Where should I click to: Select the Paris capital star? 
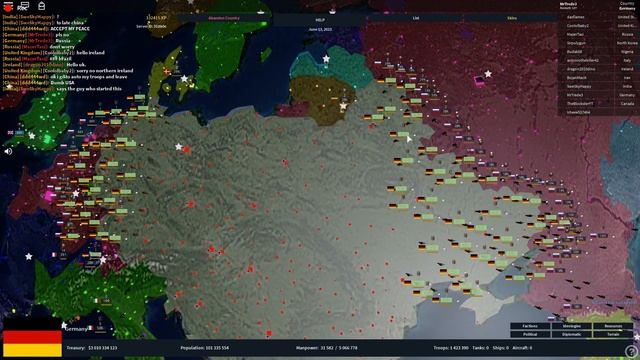click(76, 193)
